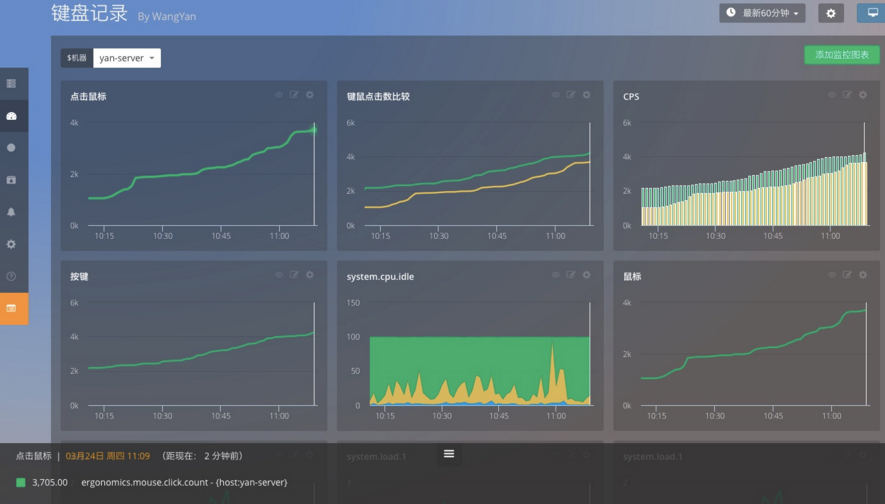Open settings gear for system.cpu.idle chart
The image size is (885, 504).
[586, 275]
